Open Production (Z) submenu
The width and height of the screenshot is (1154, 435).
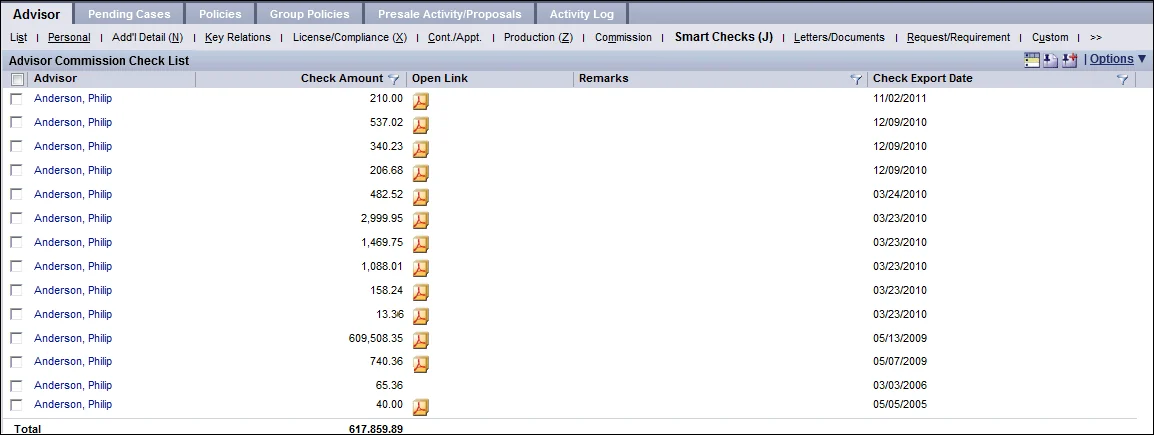pyautogui.click(x=538, y=37)
